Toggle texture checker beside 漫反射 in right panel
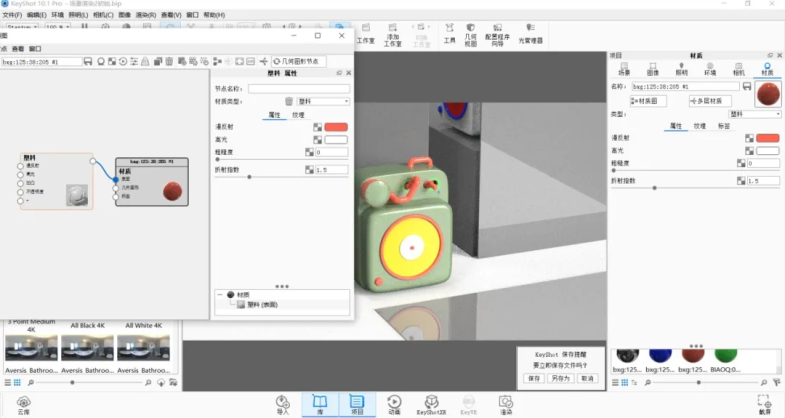This screenshot has width=785, height=418. (x=747, y=138)
